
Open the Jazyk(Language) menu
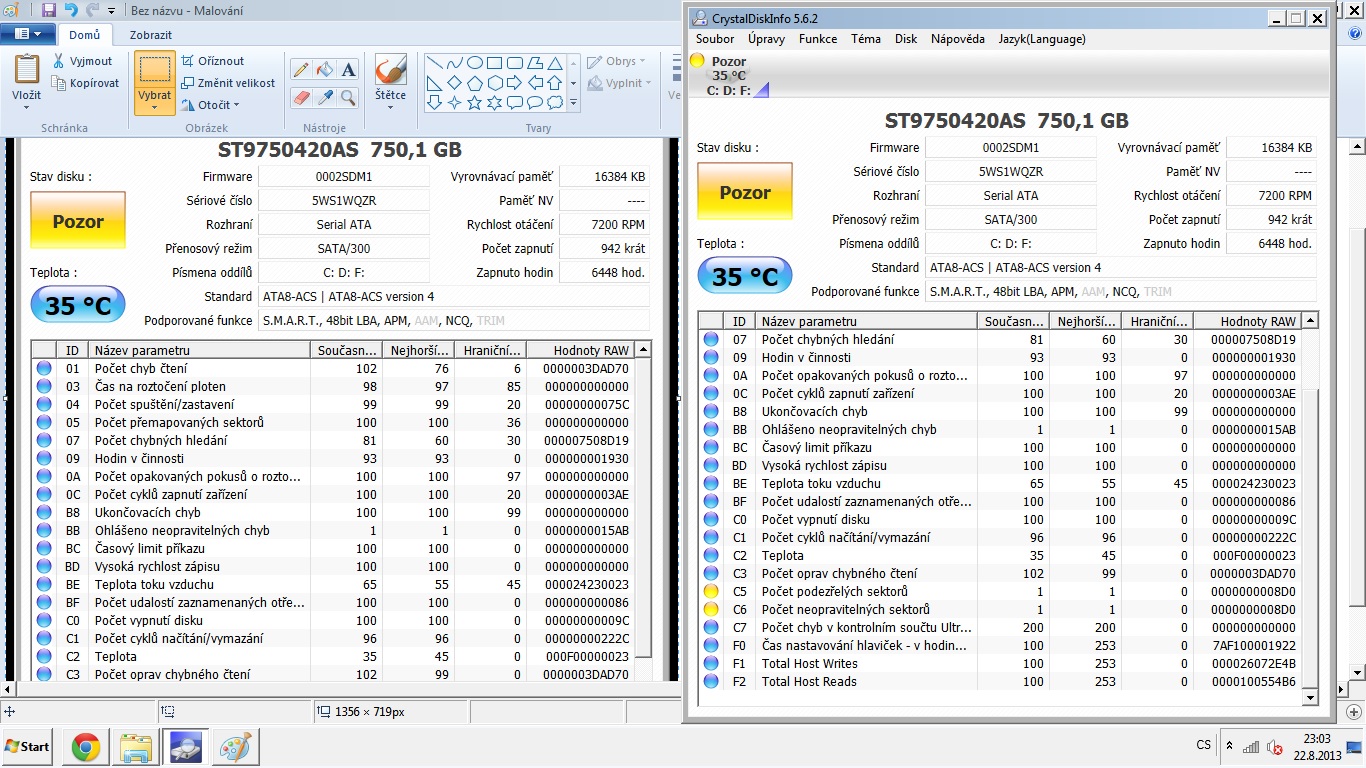click(x=1041, y=39)
